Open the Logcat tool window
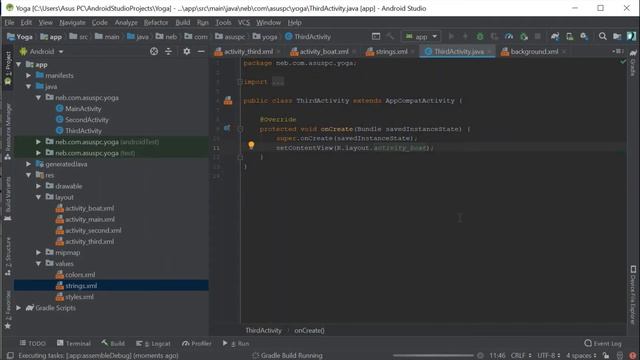The image size is (640, 360). [153, 344]
